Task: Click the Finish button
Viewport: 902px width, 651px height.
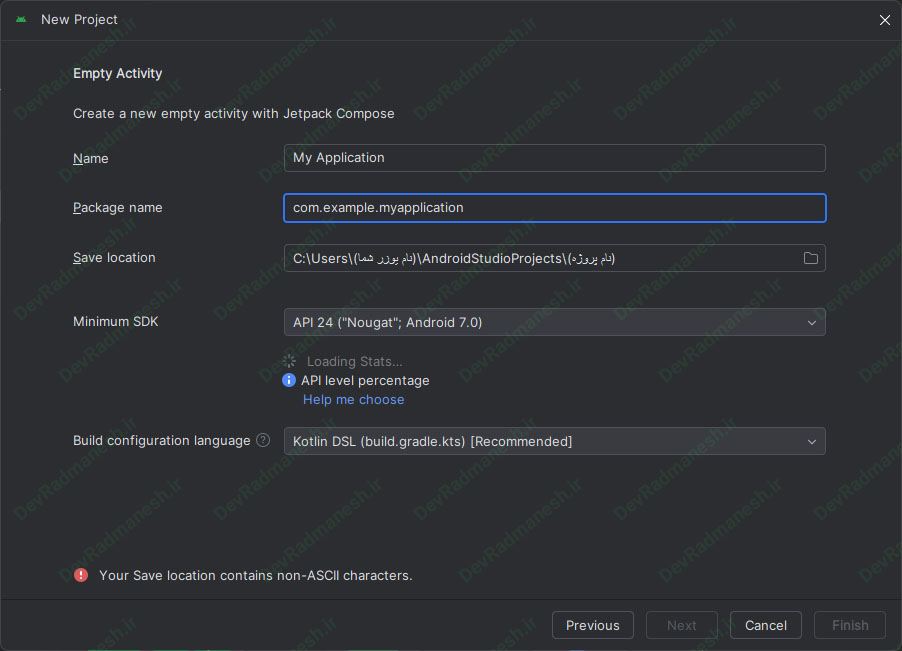Action: tap(849, 625)
